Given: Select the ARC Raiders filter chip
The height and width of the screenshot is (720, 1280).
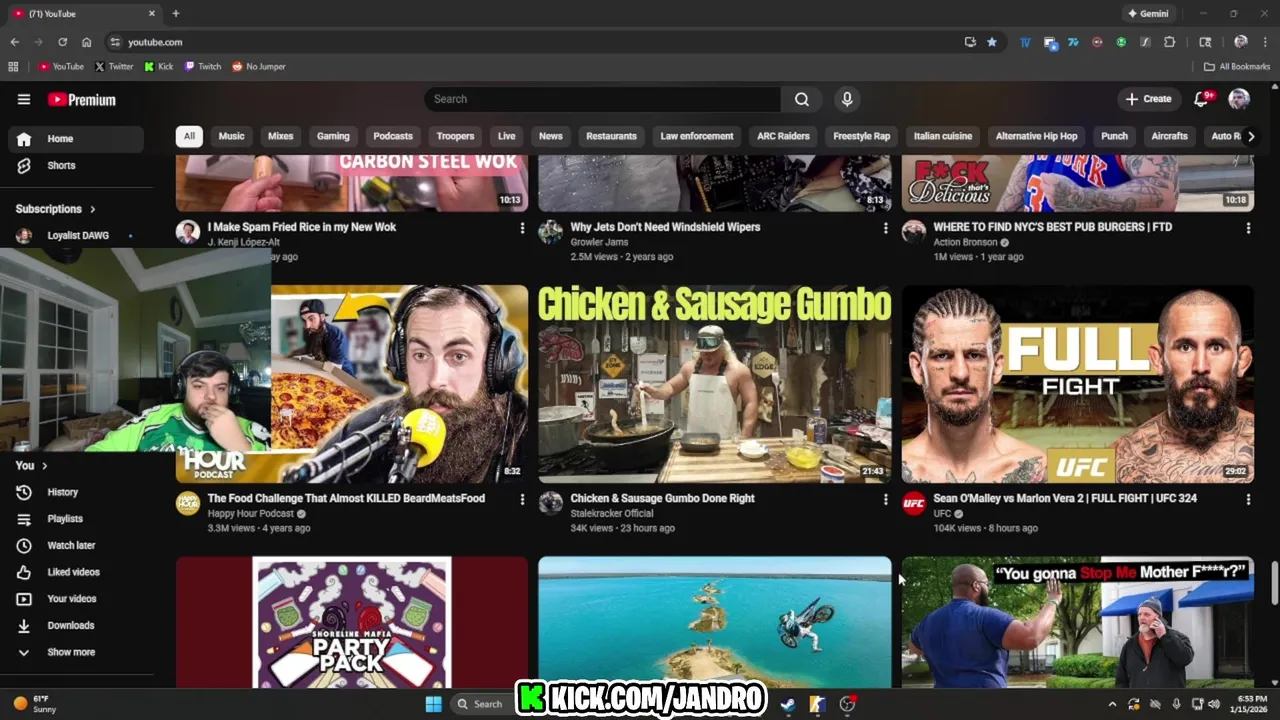Looking at the screenshot, I should pyautogui.click(x=783, y=137).
